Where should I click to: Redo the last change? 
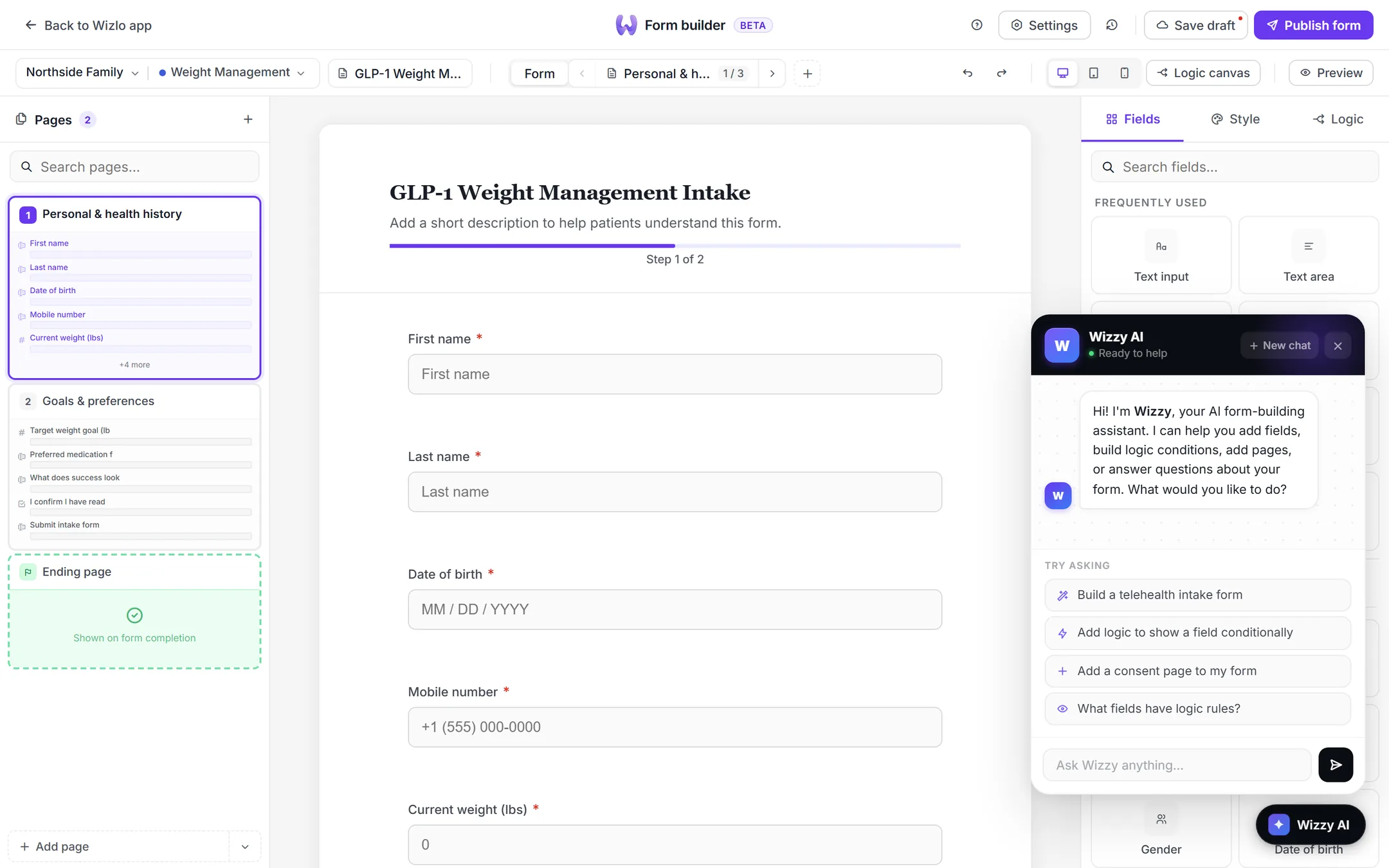[x=1001, y=73]
